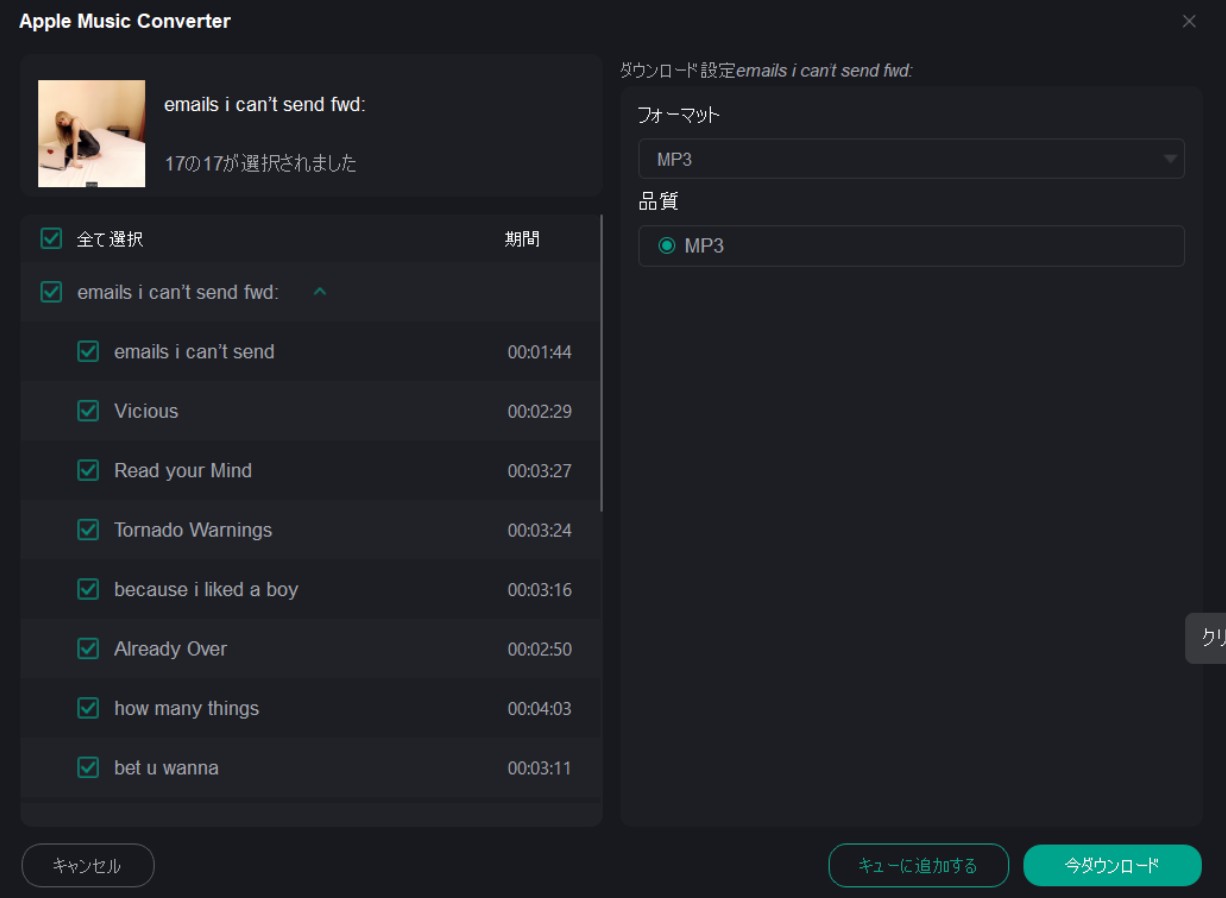
Task: Click the duration 00:04:03
Action: coord(540,709)
